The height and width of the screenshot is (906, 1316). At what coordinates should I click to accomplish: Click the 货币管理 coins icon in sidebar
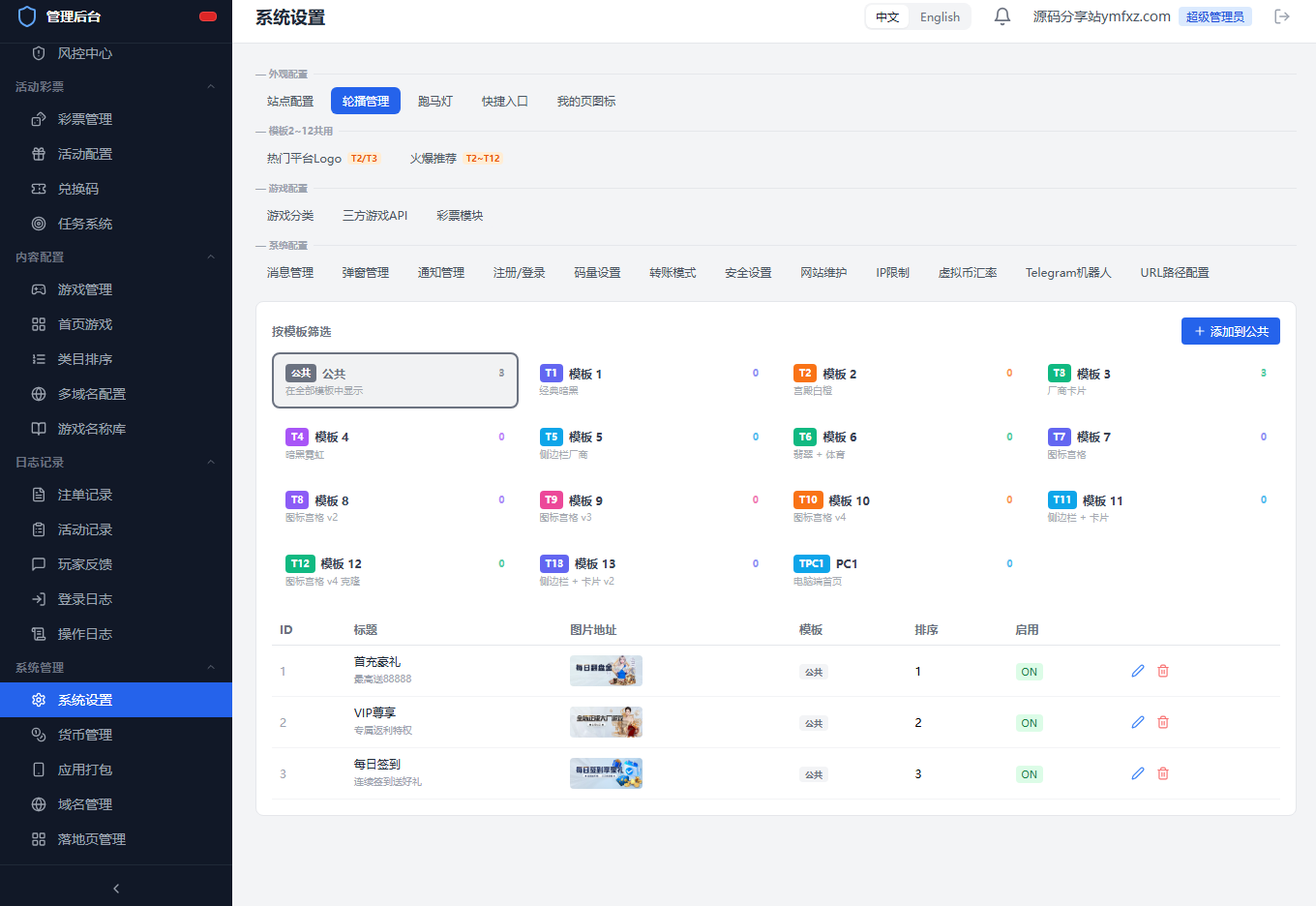pos(39,735)
